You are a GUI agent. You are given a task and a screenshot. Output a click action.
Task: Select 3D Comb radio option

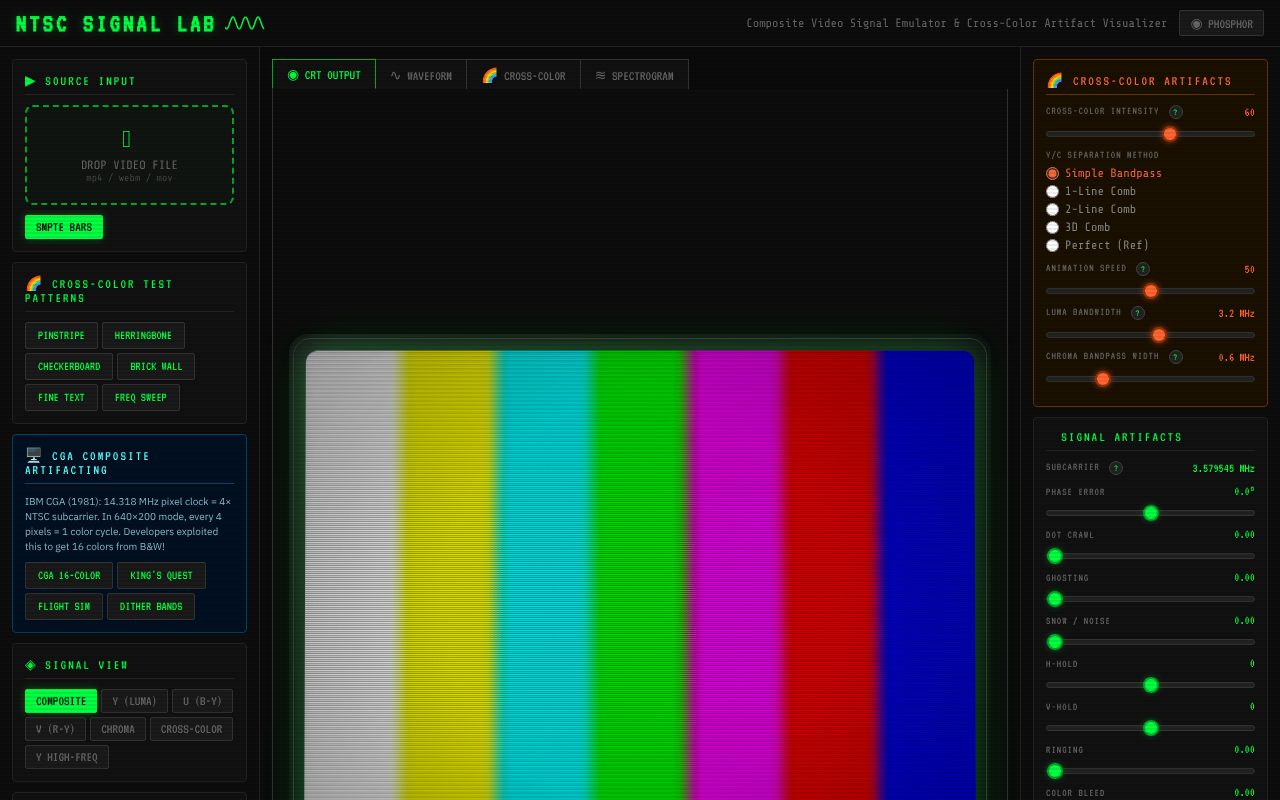[1052, 227]
